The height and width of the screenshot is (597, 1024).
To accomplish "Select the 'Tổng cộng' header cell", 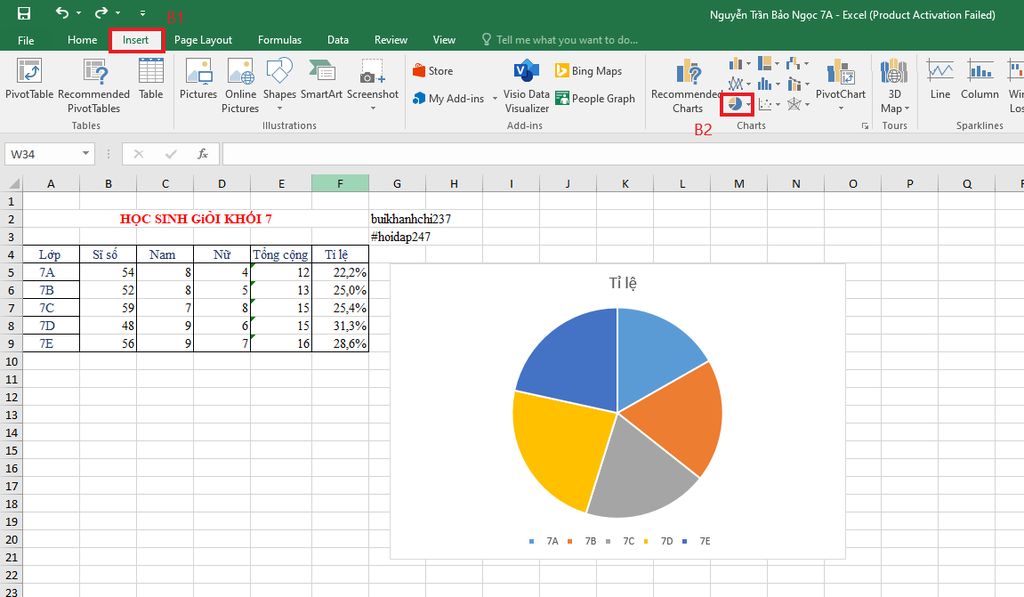I will coord(281,254).
